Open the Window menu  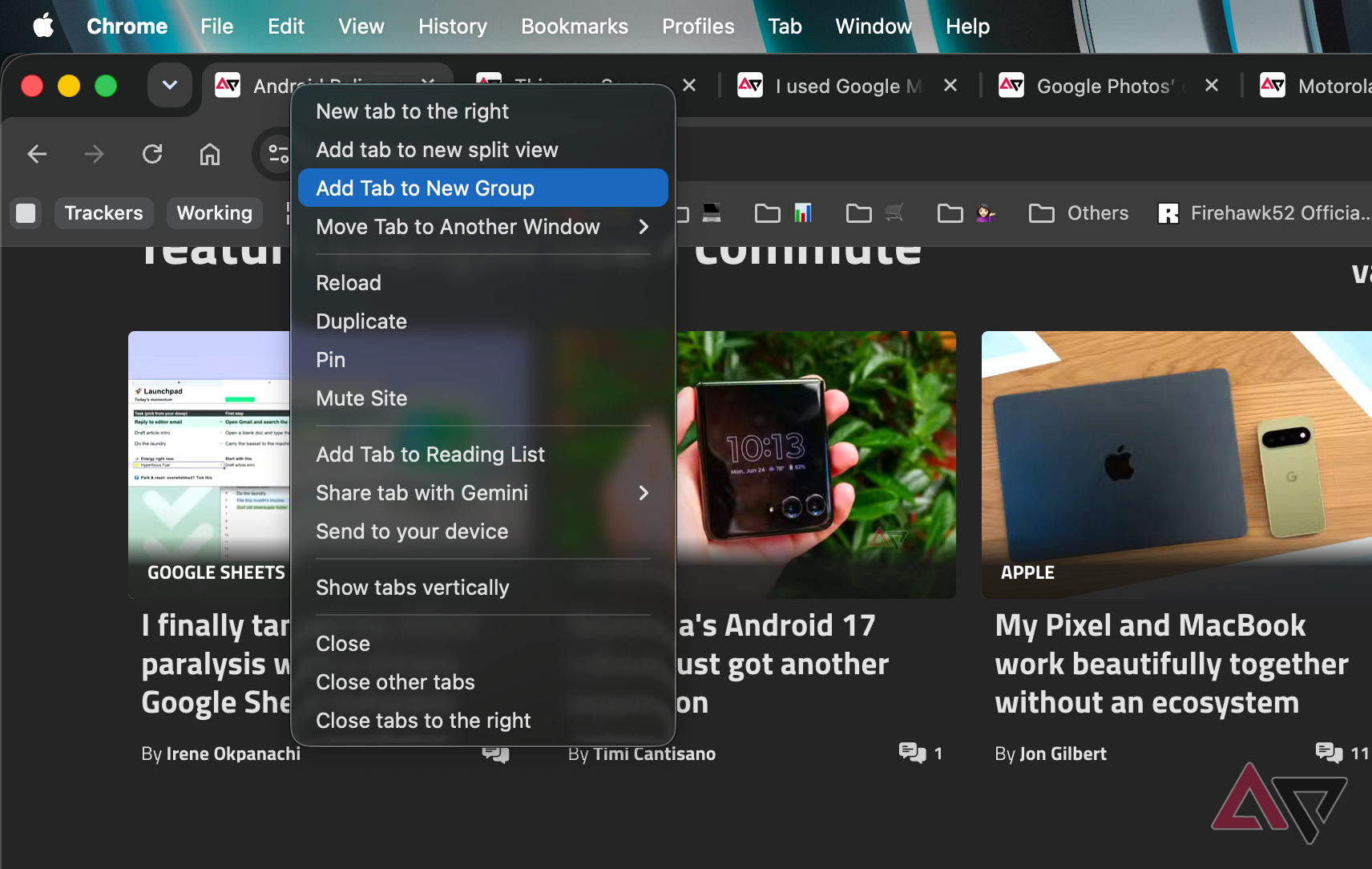click(x=874, y=26)
